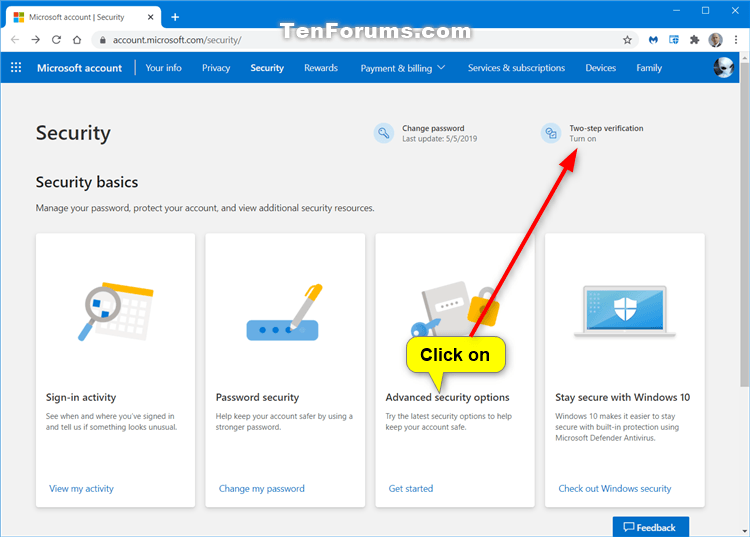Open Microsoft account profile picture
This screenshot has height=537, width=750.
pyautogui.click(x=723, y=67)
